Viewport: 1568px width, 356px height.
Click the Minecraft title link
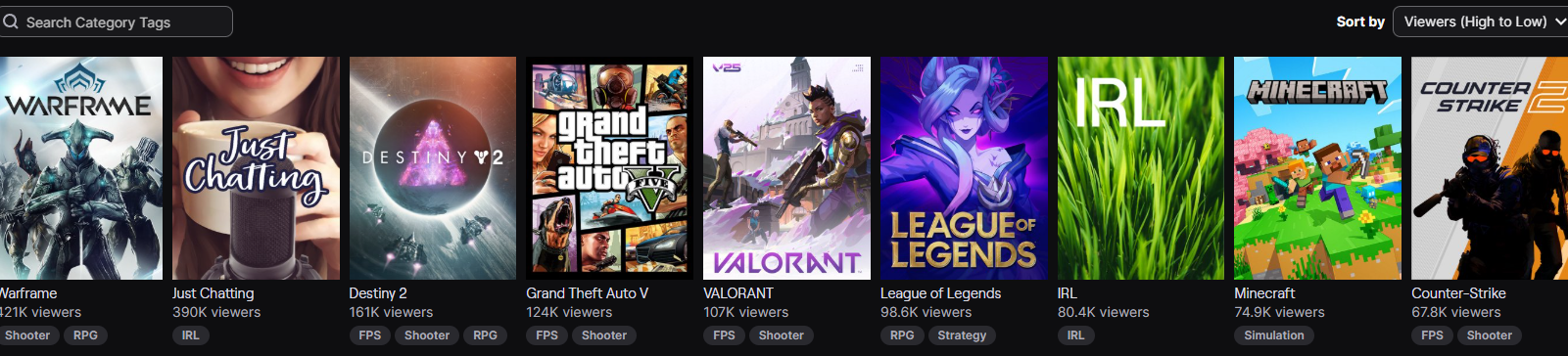coord(1264,293)
